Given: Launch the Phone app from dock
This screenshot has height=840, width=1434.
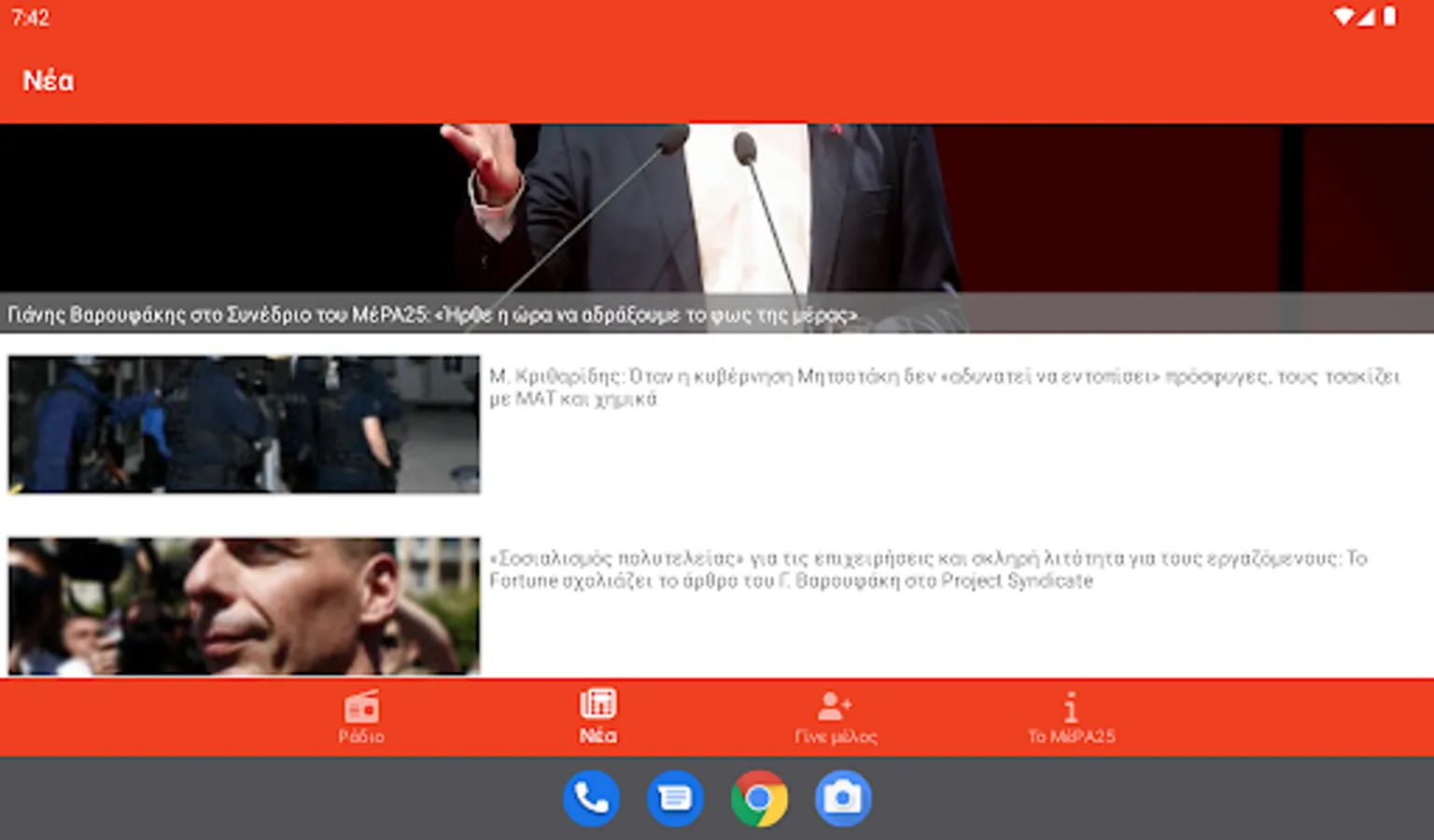Looking at the screenshot, I should [591, 799].
